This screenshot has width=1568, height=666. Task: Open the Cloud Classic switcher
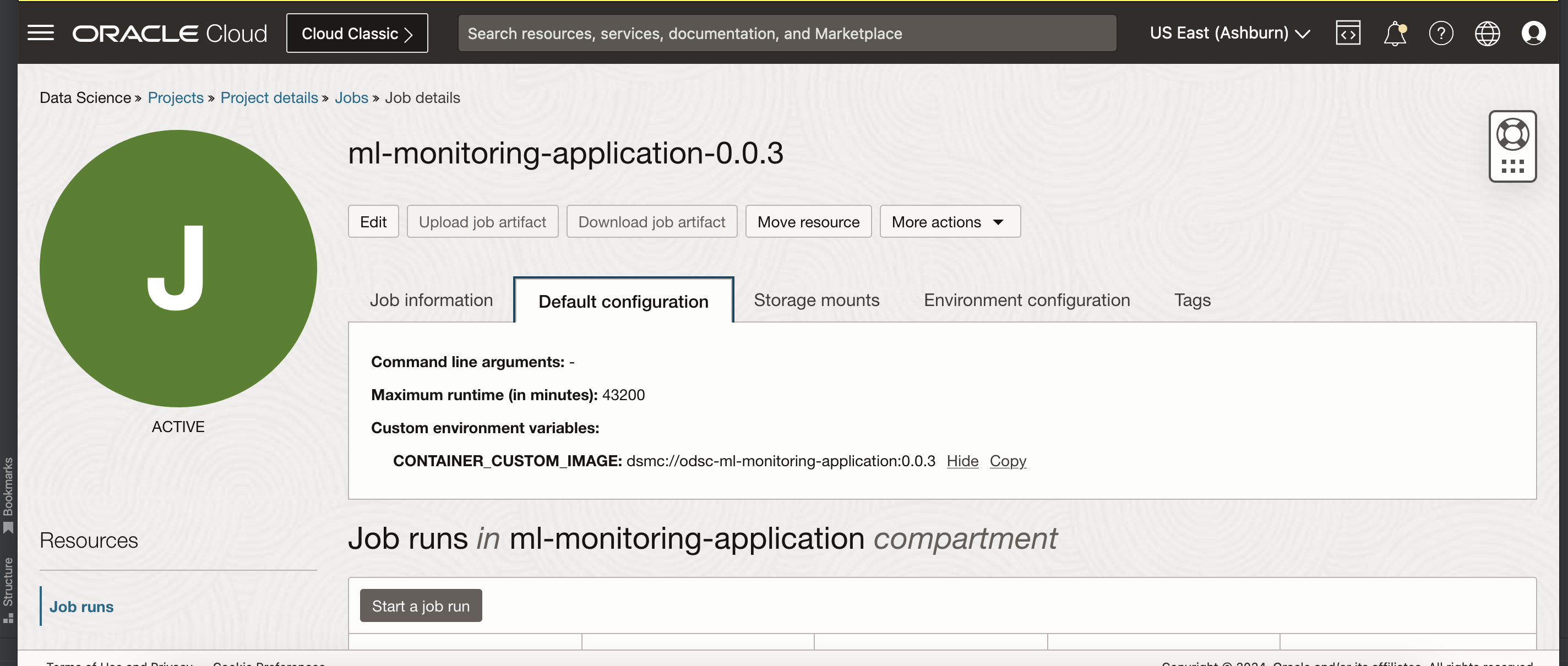pyautogui.click(x=357, y=33)
